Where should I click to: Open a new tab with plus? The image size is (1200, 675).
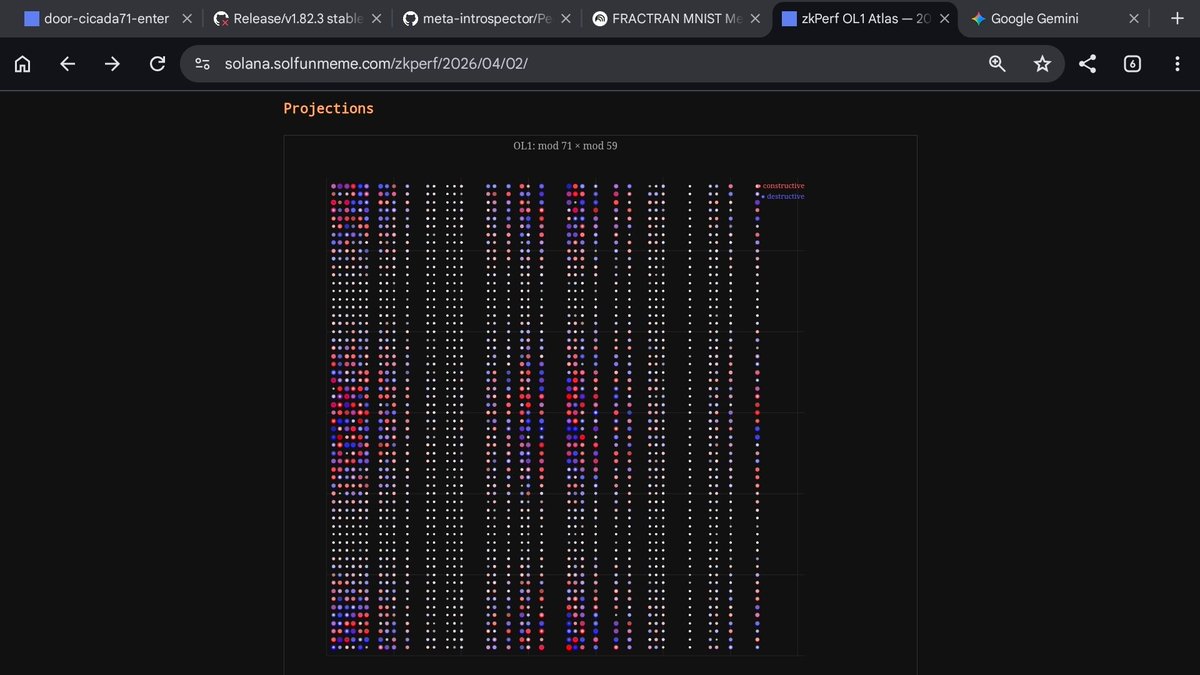[x=1177, y=18]
